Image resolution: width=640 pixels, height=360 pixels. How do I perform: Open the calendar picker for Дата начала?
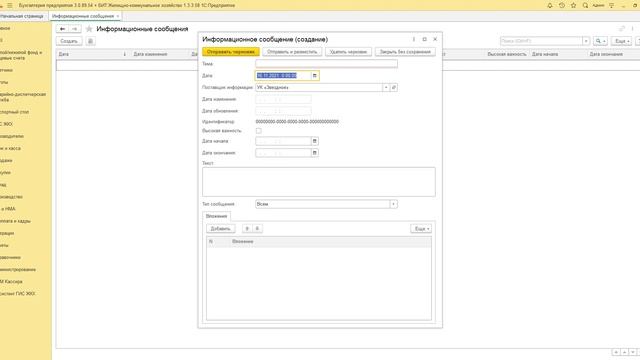[315, 141]
